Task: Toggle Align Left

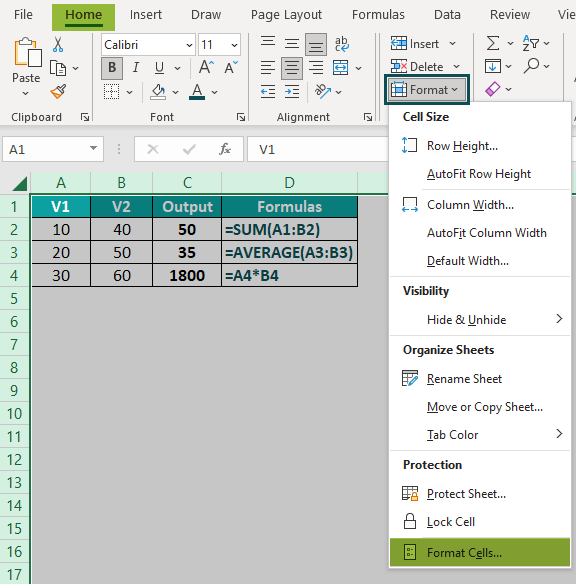Action: click(268, 68)
